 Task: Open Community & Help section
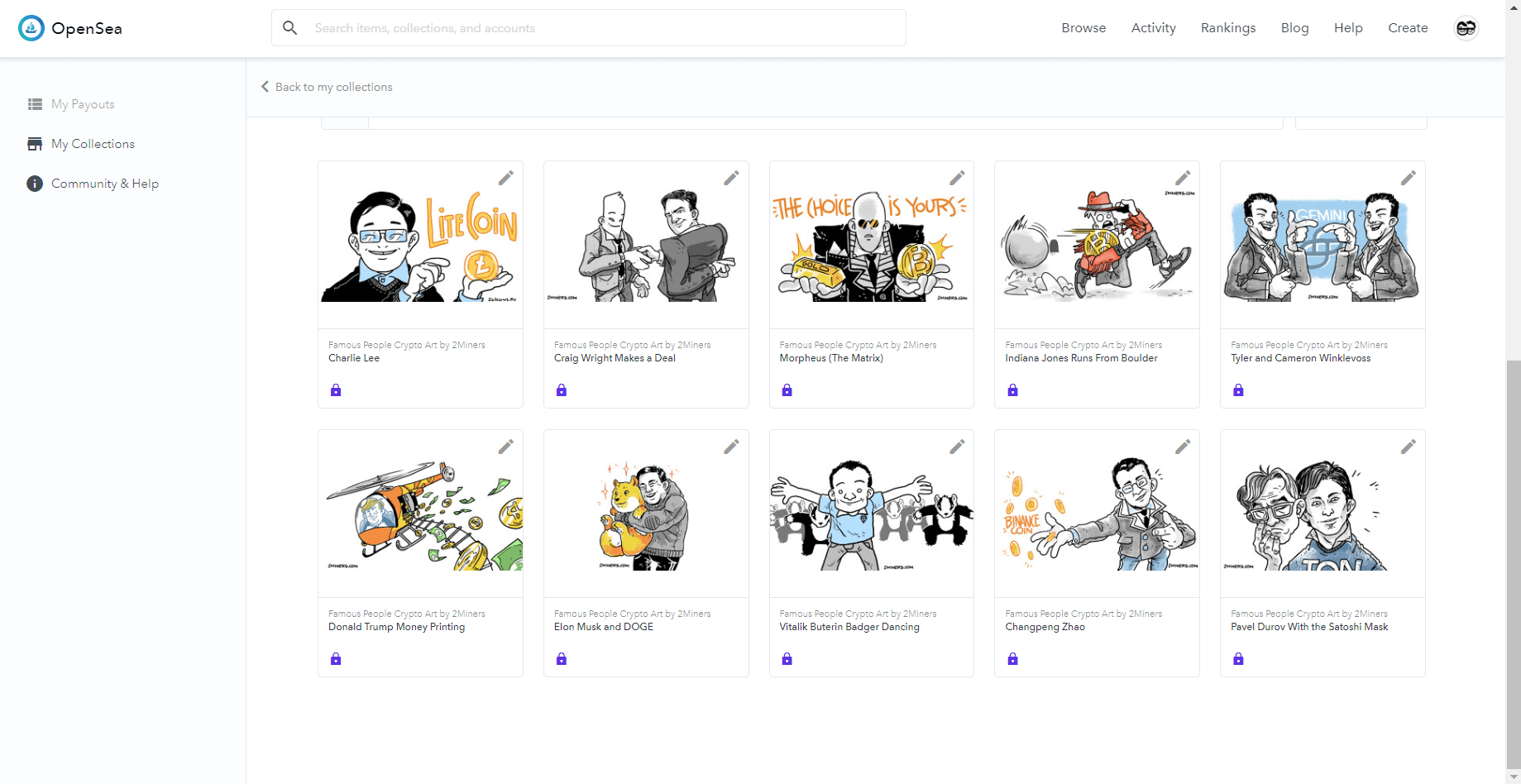(x=104, y=184)
